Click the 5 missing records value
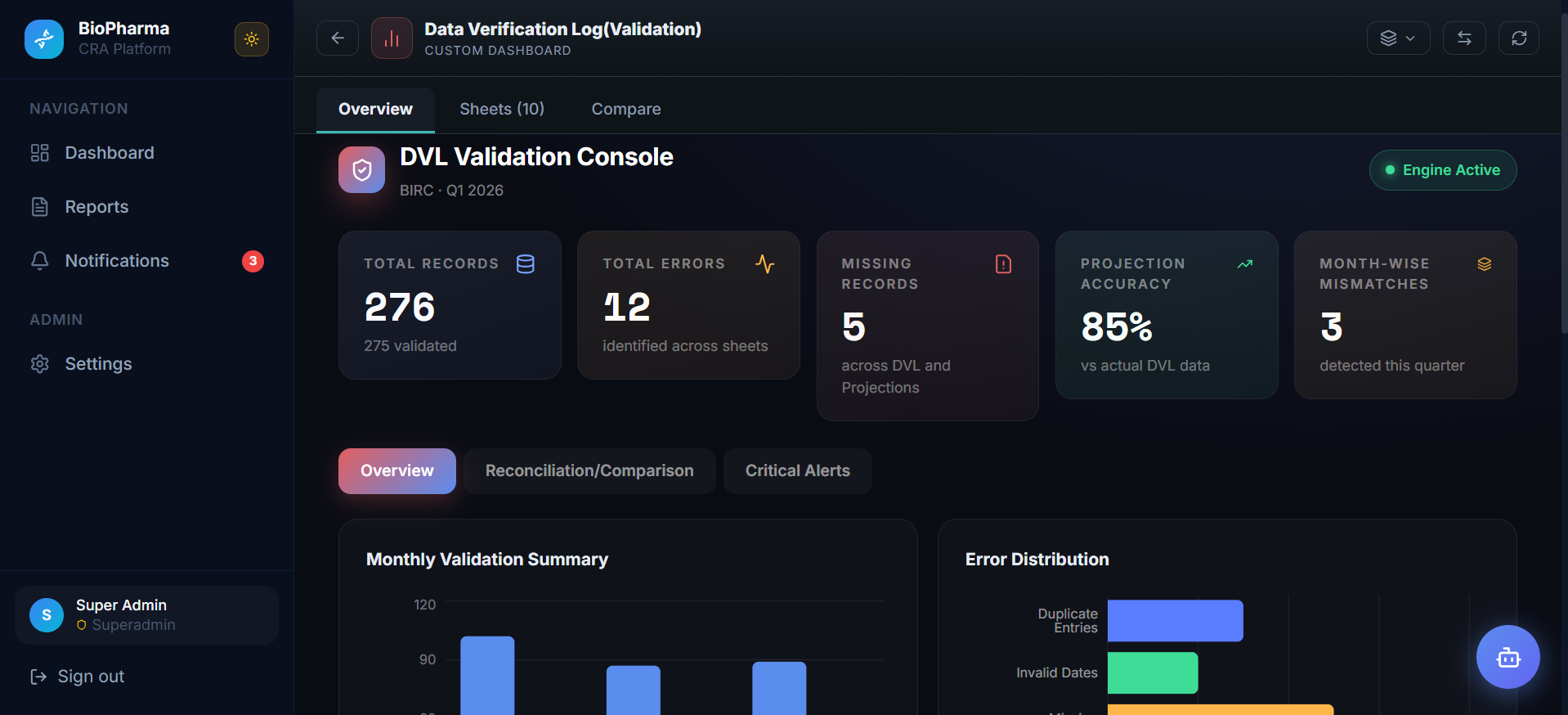This screenshot has width=1568, height=715. point(853,327)
